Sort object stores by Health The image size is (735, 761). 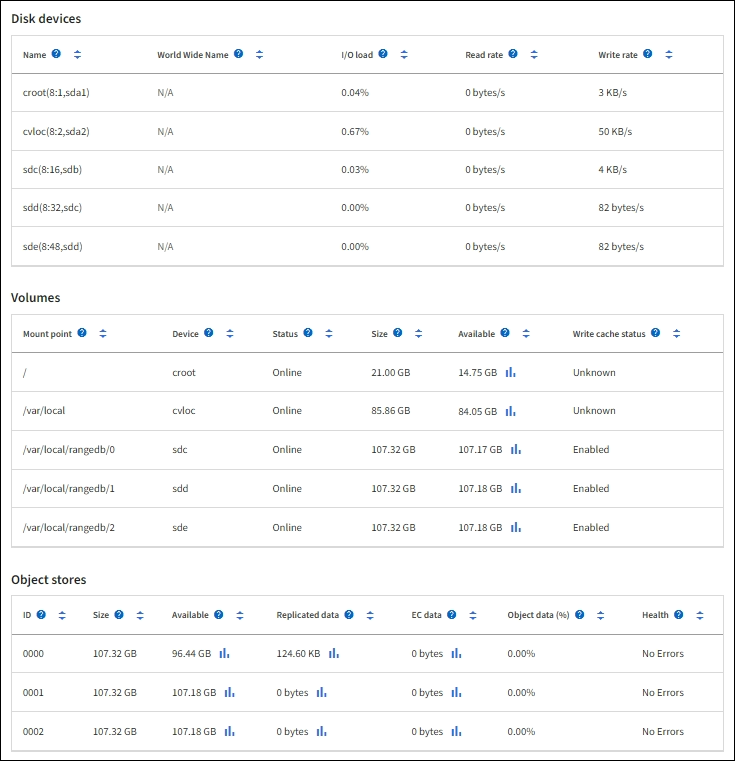[699, 615]
